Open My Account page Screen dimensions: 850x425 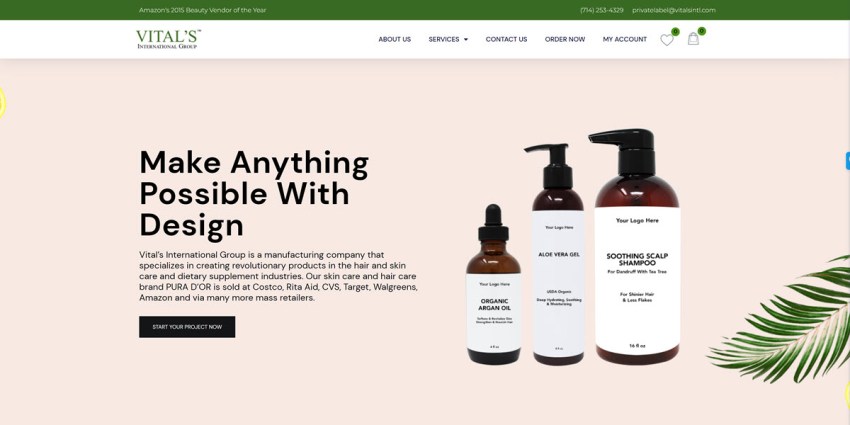point(624,40)
